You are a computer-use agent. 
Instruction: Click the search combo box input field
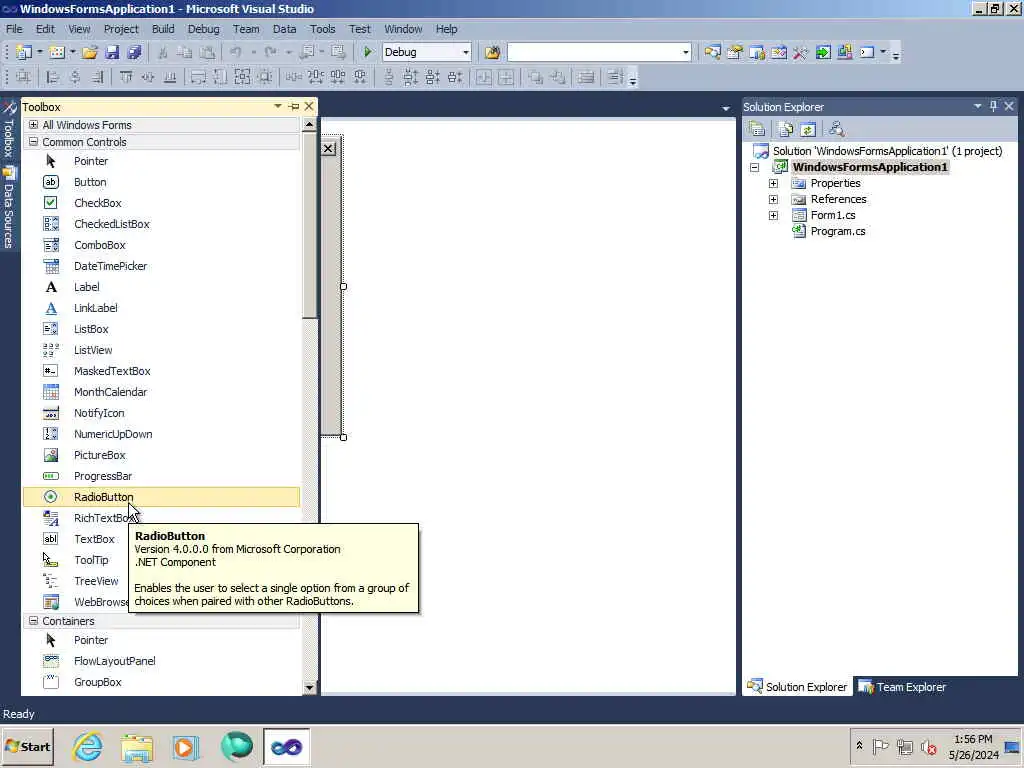click(593, 52)
